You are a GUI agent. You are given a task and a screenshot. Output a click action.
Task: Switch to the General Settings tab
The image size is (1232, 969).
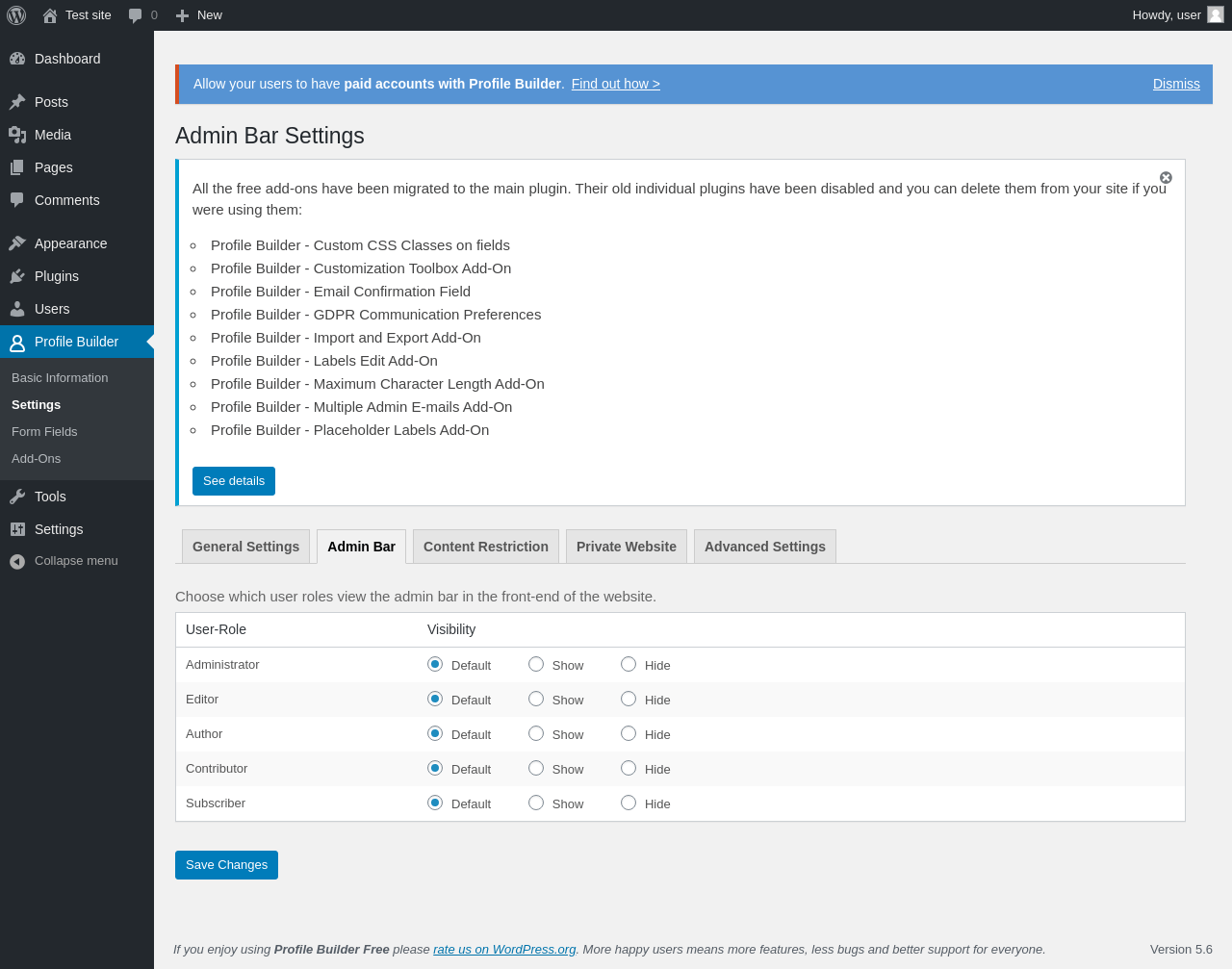[245, 547]
